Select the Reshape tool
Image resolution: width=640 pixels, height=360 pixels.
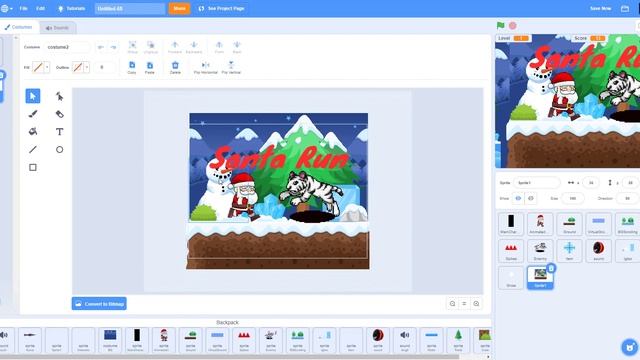pos(60,96)
